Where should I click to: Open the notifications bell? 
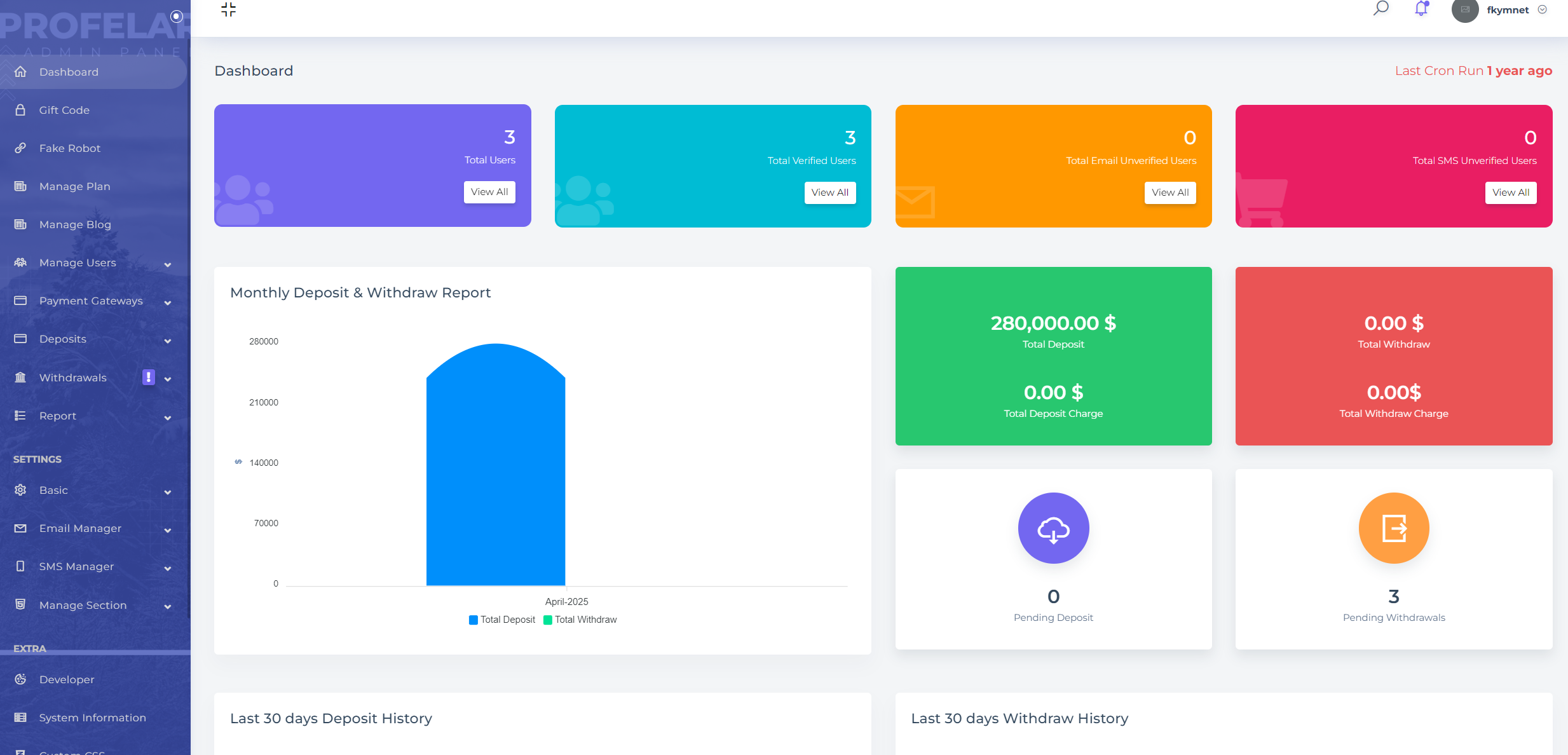click(1421, 9)
